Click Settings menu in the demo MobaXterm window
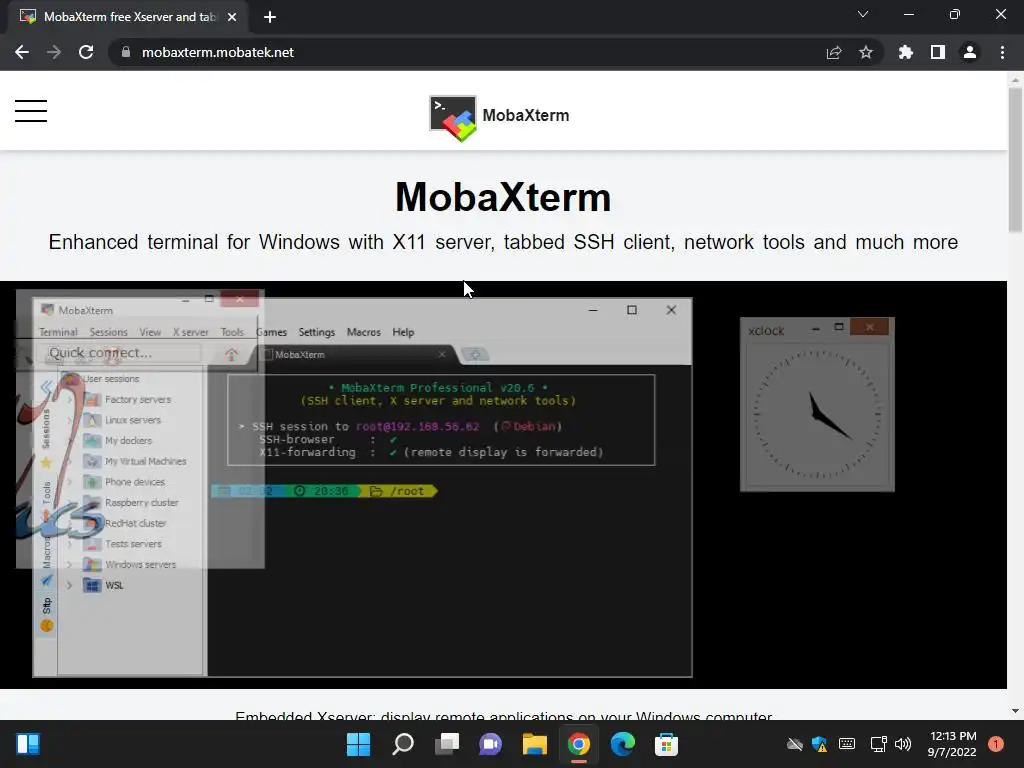The width and height of the screenshot is (1024, 768). (x=317, y=332)
